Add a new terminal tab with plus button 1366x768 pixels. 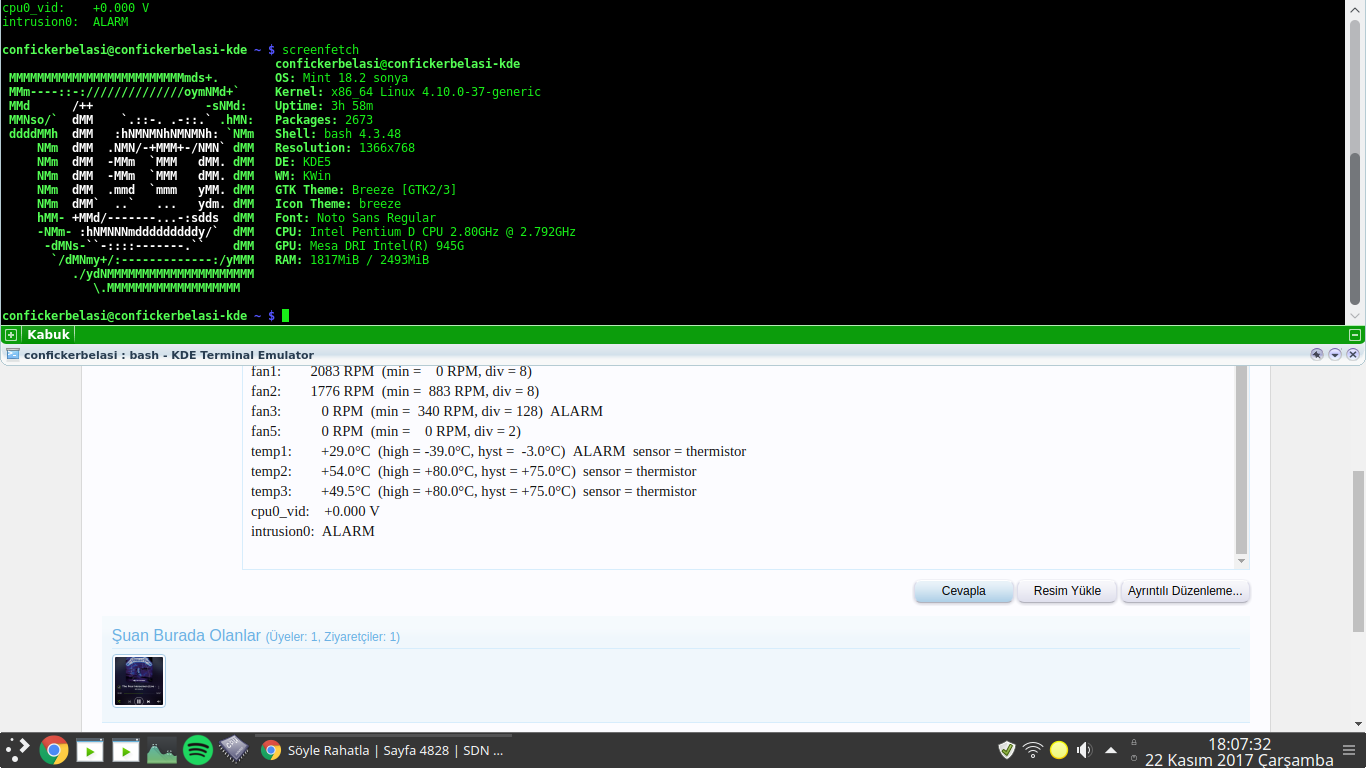coord(10,335)
